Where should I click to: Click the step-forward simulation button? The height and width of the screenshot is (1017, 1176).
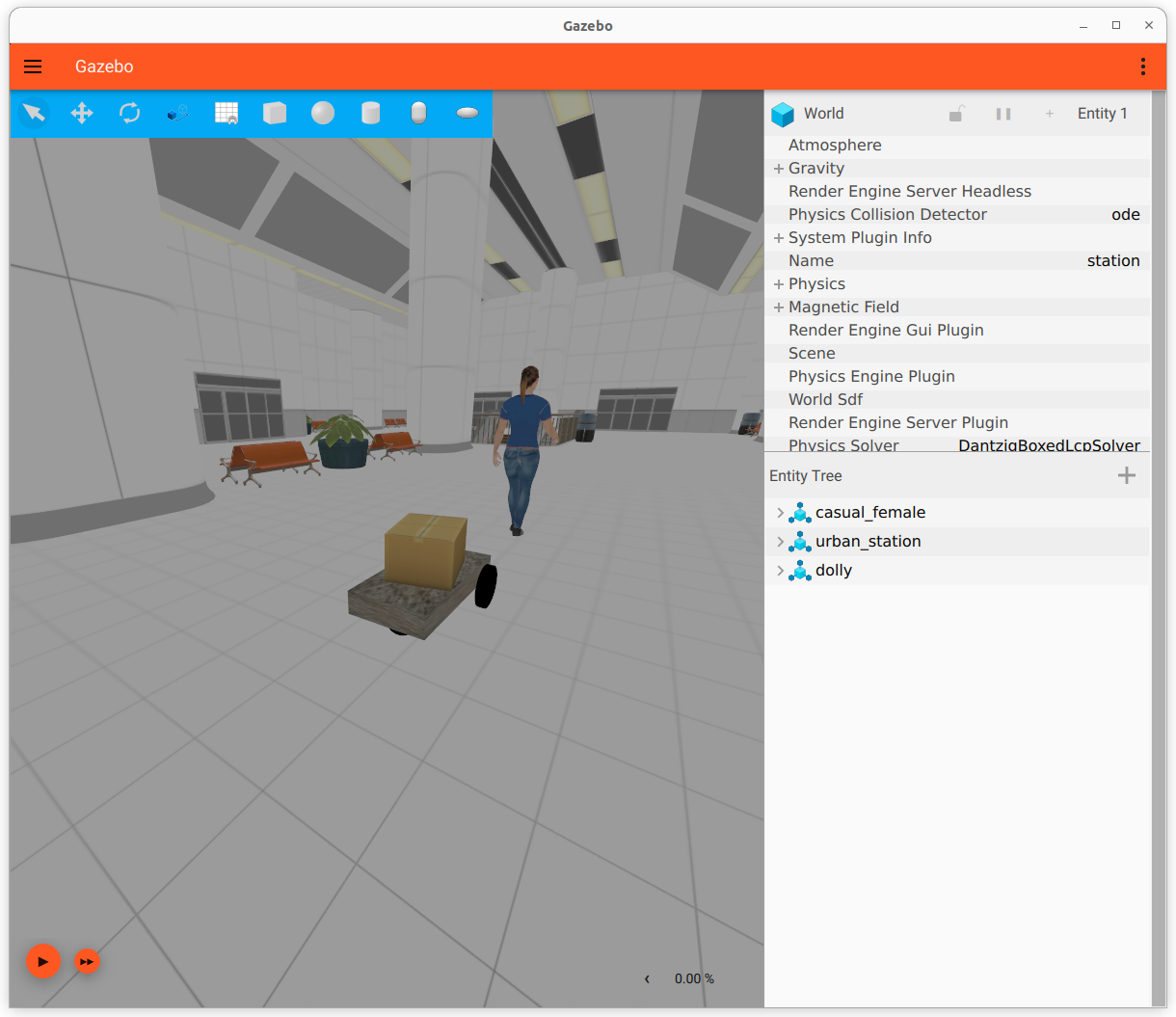[88, 962]
